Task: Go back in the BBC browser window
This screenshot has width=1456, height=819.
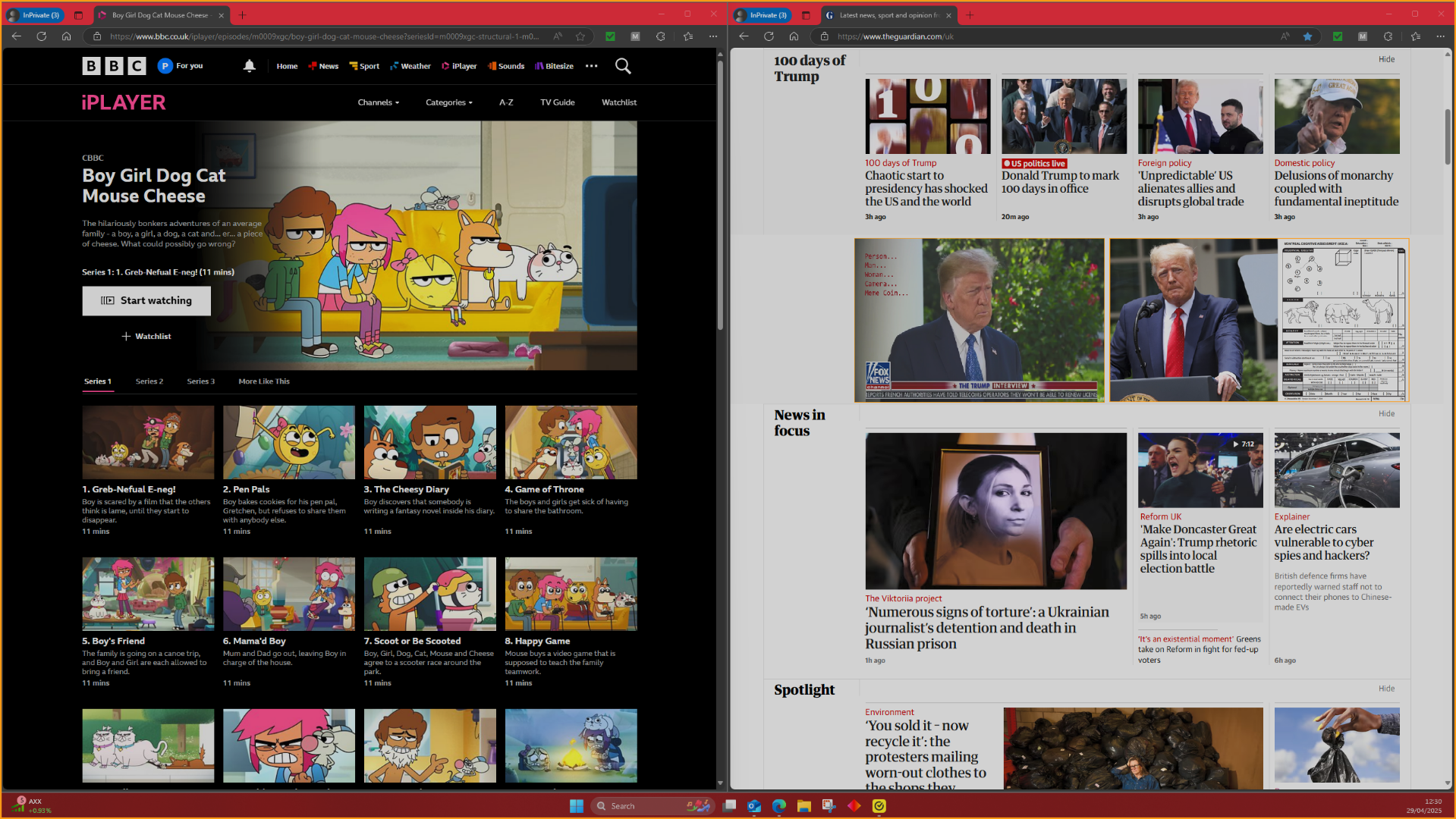Action: point(17,36)
